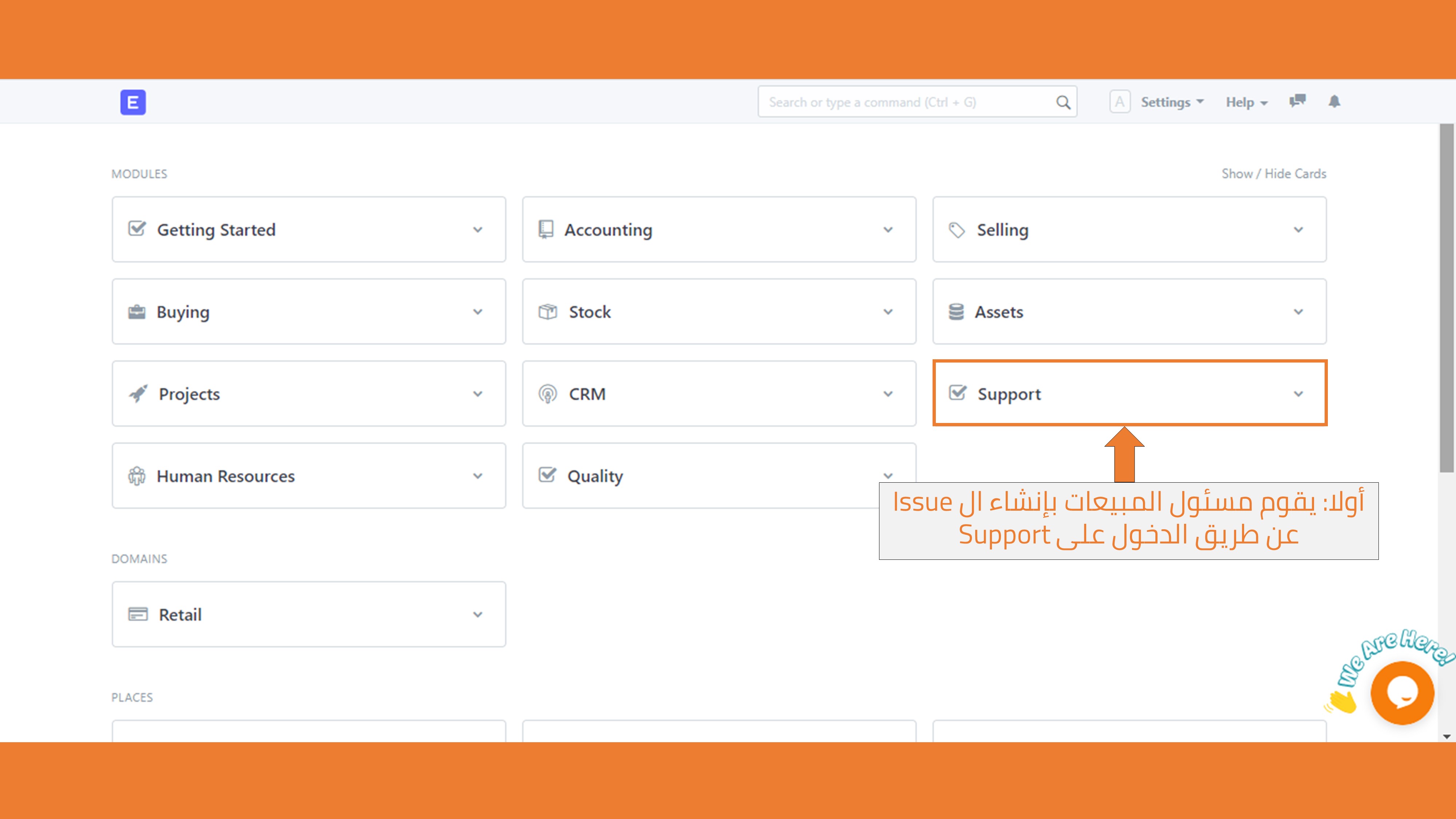This screenshot has width=1456, height=819.
Task: Click the CRM broadcast icon
Action: [x=547, y=394]
